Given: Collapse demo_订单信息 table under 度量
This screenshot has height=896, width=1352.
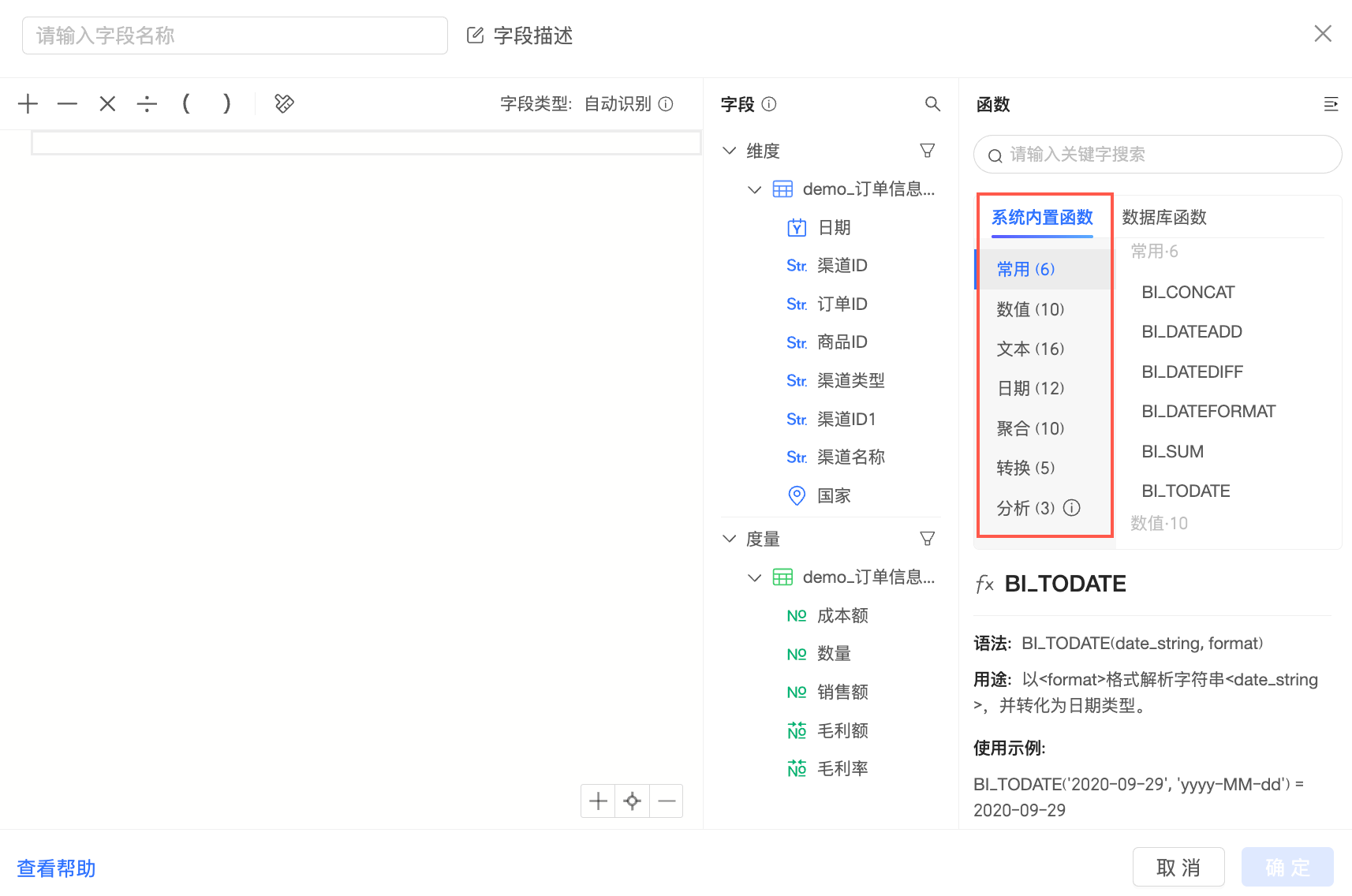Looking at the screenshot, I should 754,577.
